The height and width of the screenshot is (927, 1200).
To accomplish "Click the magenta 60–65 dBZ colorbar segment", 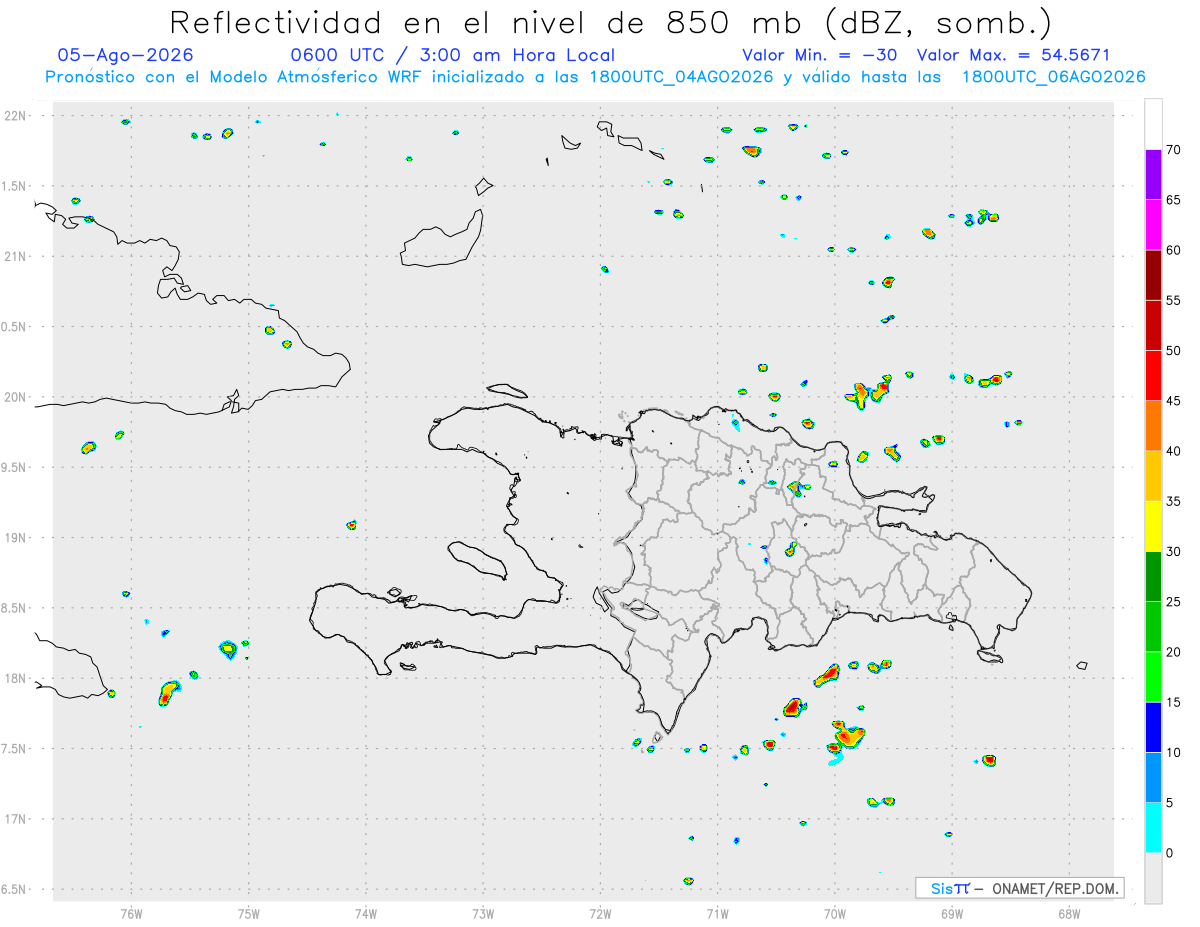I will coord(1153,224).
